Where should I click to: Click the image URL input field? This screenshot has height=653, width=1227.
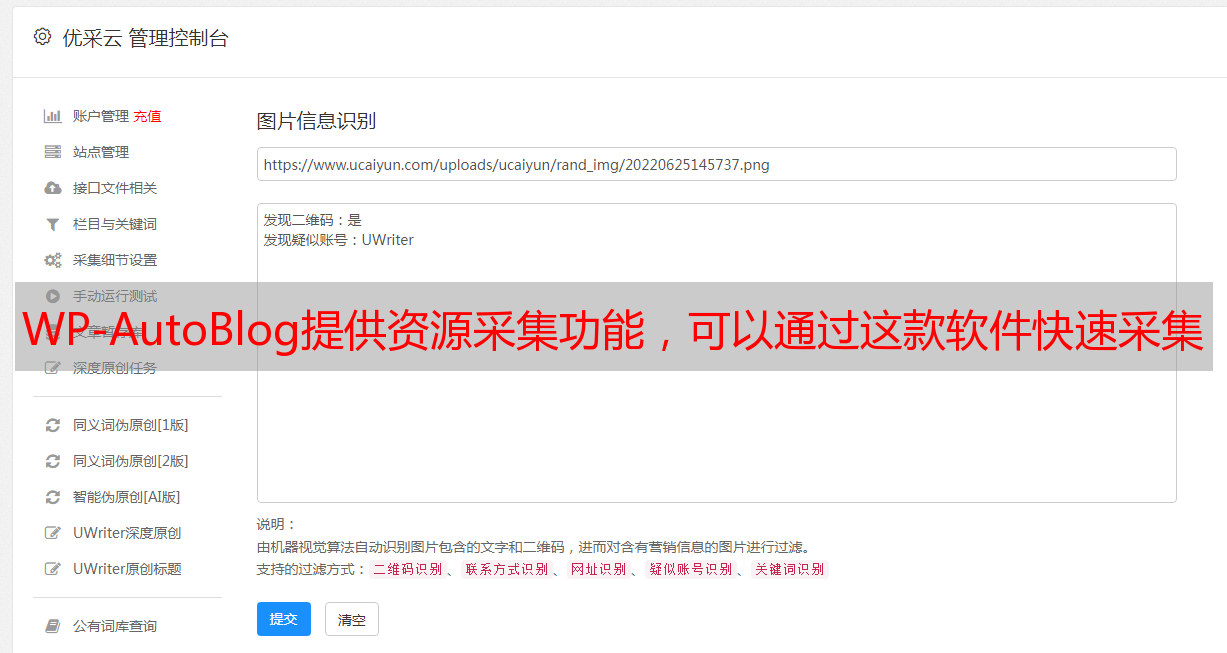click(x=716, y=164)
